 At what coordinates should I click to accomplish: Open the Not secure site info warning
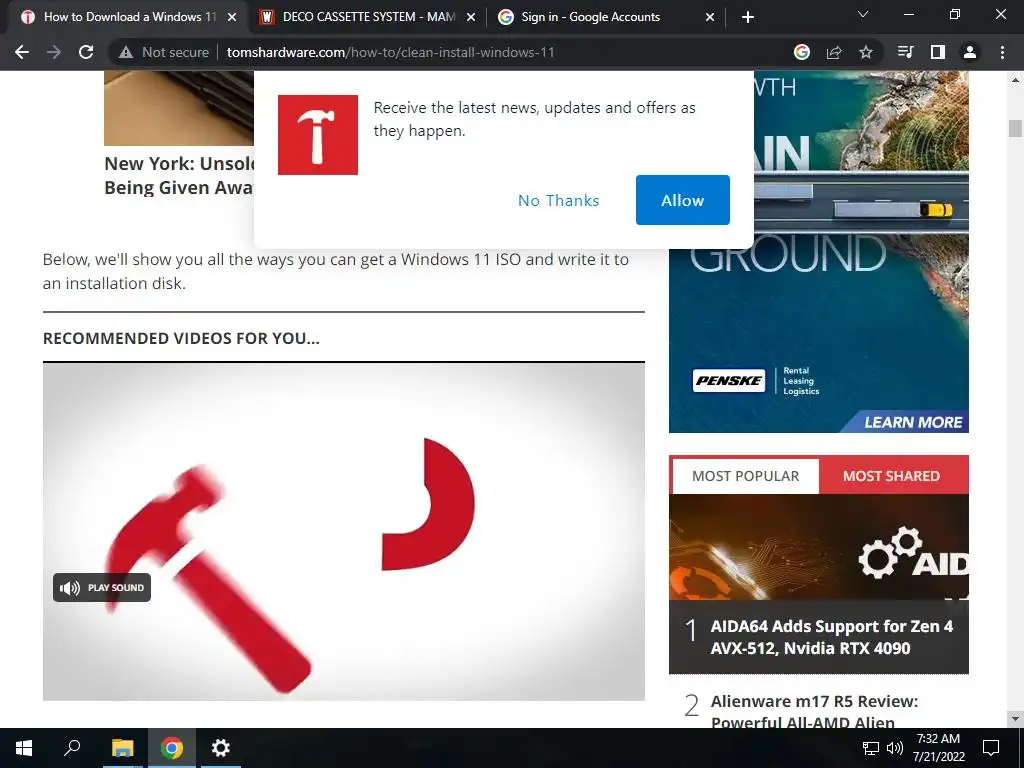click(x=164, y=52)
